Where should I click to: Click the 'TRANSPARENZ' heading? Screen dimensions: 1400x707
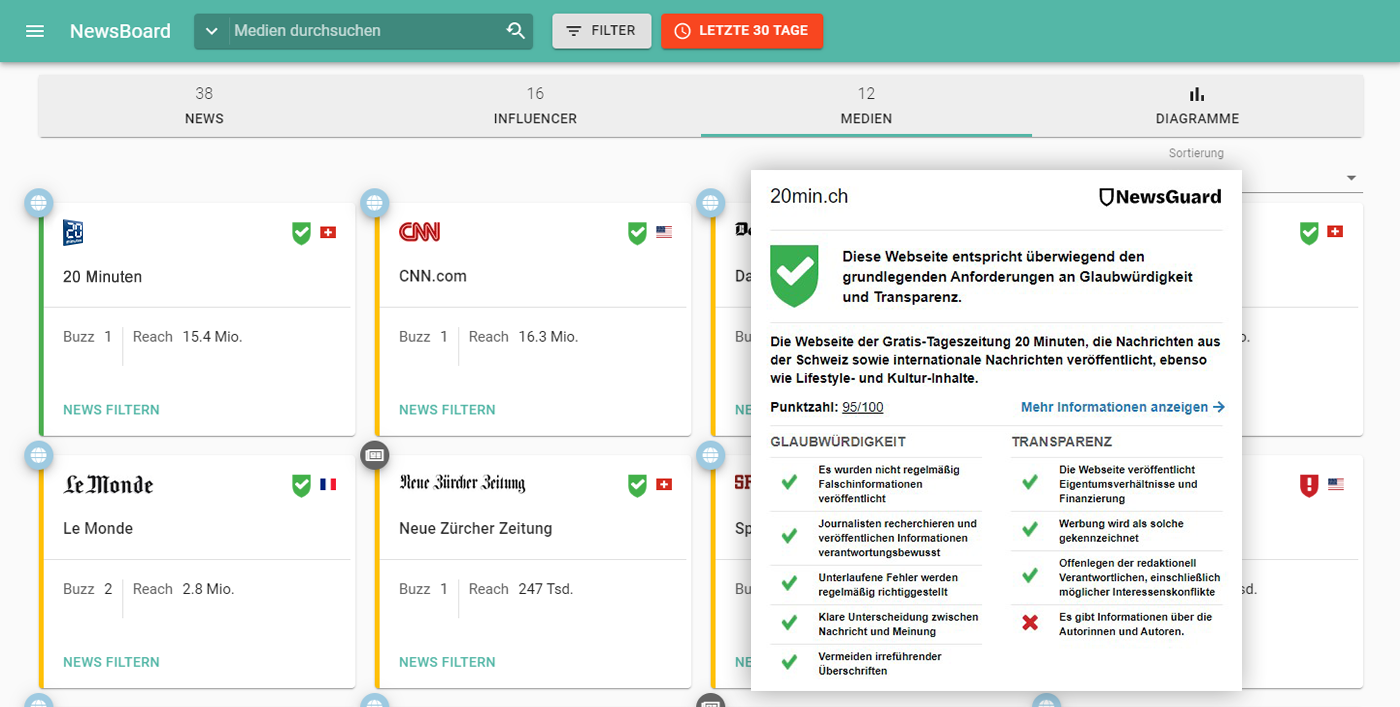point(1062,442)
